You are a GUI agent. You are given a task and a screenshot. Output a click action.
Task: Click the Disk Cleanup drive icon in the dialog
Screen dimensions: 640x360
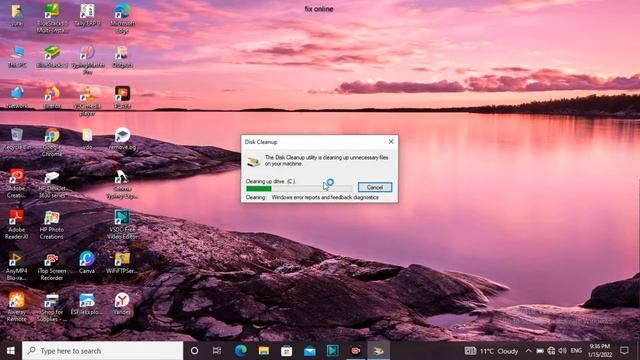click(x=253, y=162)
